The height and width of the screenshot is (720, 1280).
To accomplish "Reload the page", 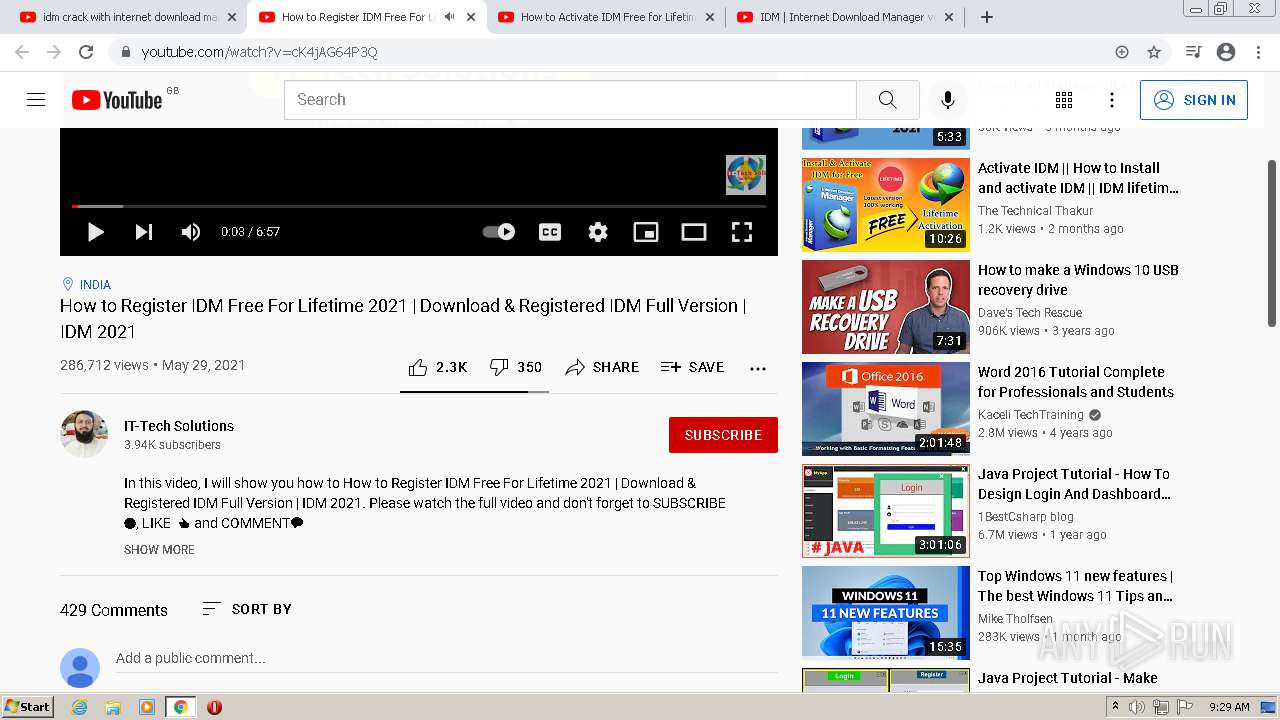I will 86,52.
